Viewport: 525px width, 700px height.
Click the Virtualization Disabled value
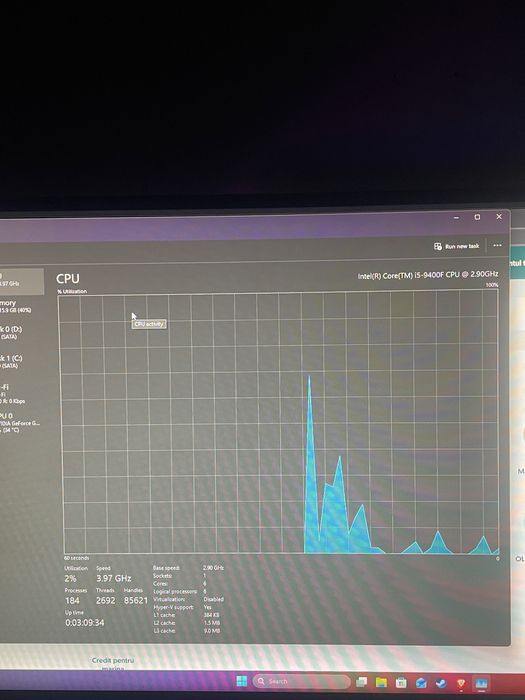[x=213, y=599]
